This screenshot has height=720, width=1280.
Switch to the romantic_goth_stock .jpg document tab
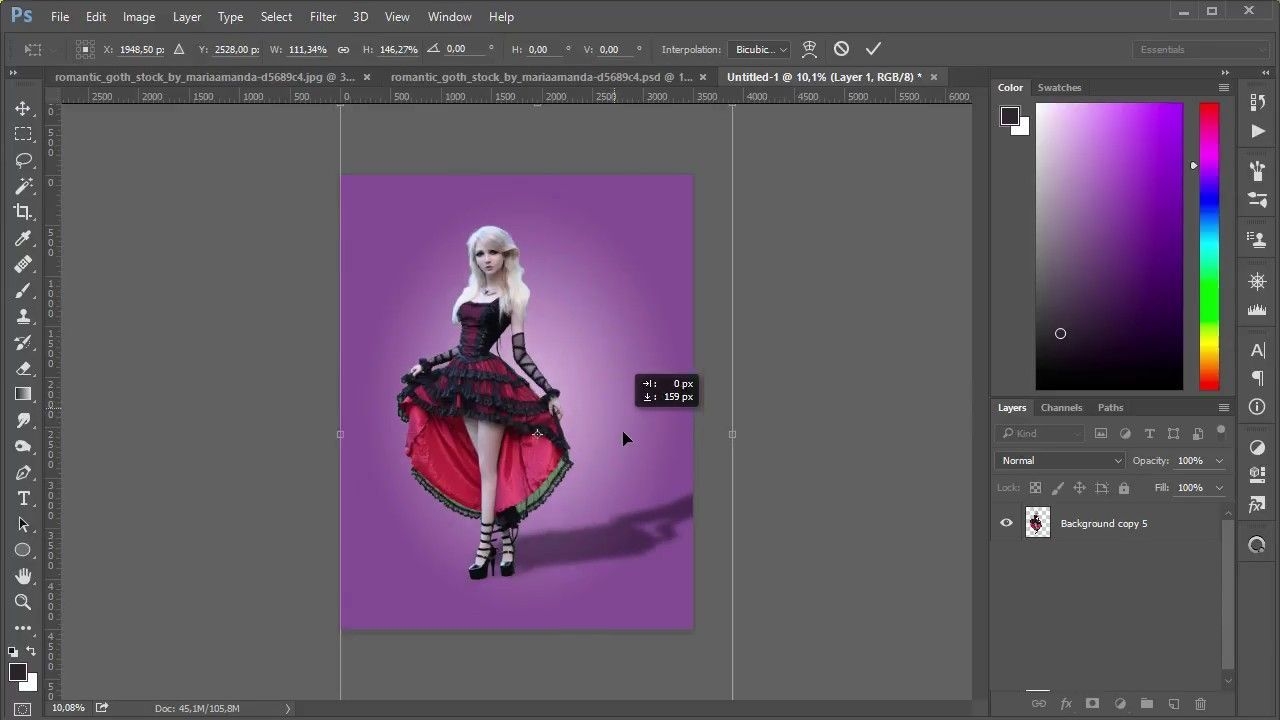click(x=205, y=77)
